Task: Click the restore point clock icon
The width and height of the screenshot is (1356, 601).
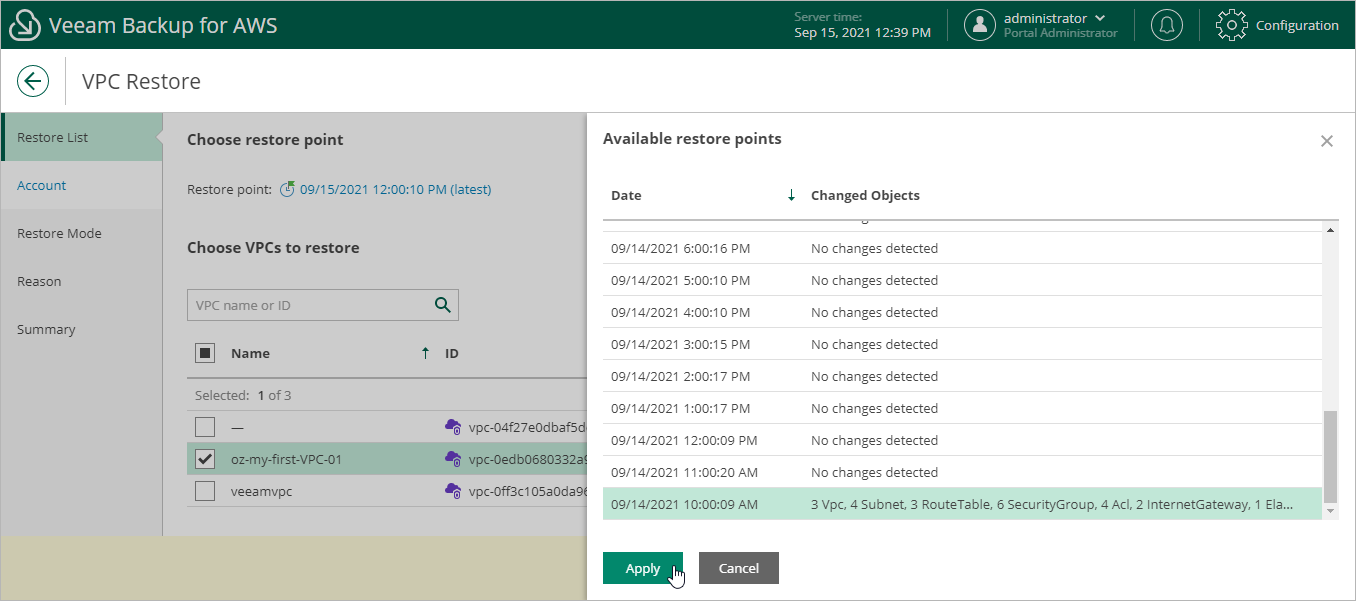Action: 287,189
